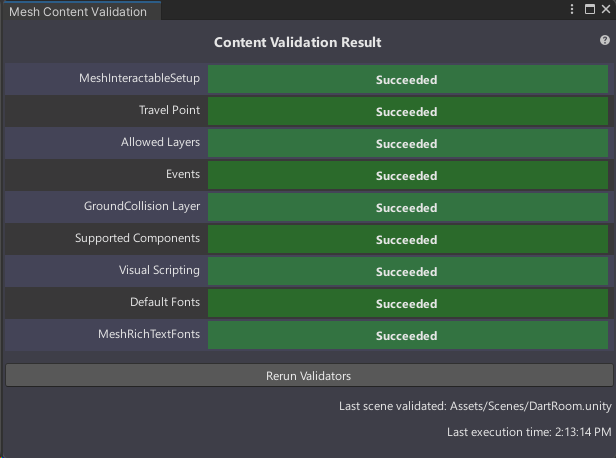Open the help question mark icon
The image size is (616, 458).
pos(605,40)
